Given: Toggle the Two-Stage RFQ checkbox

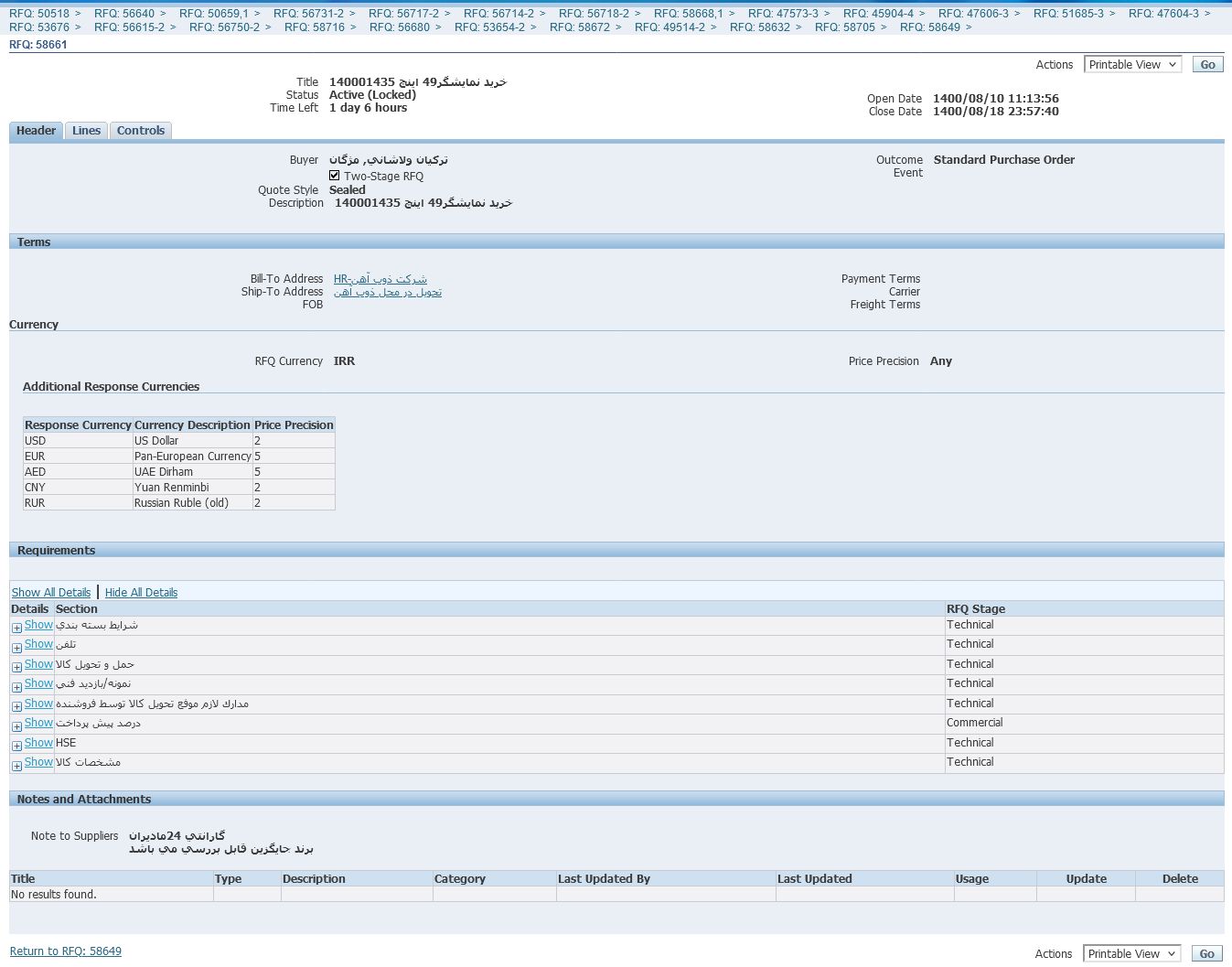Looking at the screenshot, I should coord(335,176).
